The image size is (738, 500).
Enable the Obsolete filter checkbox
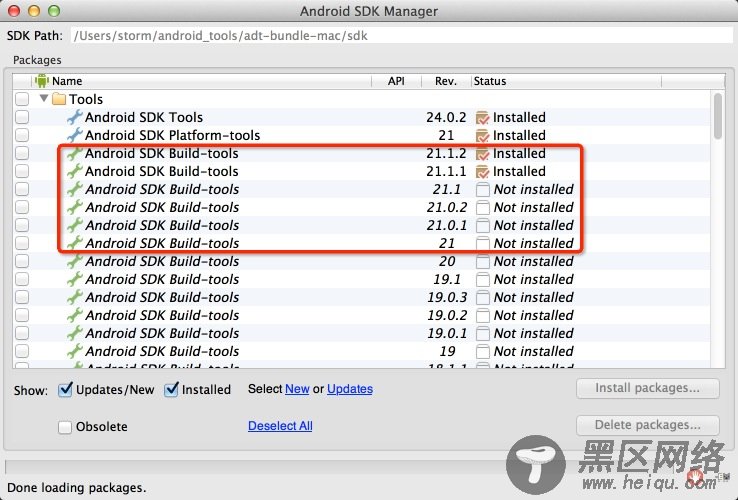[65, 427]
